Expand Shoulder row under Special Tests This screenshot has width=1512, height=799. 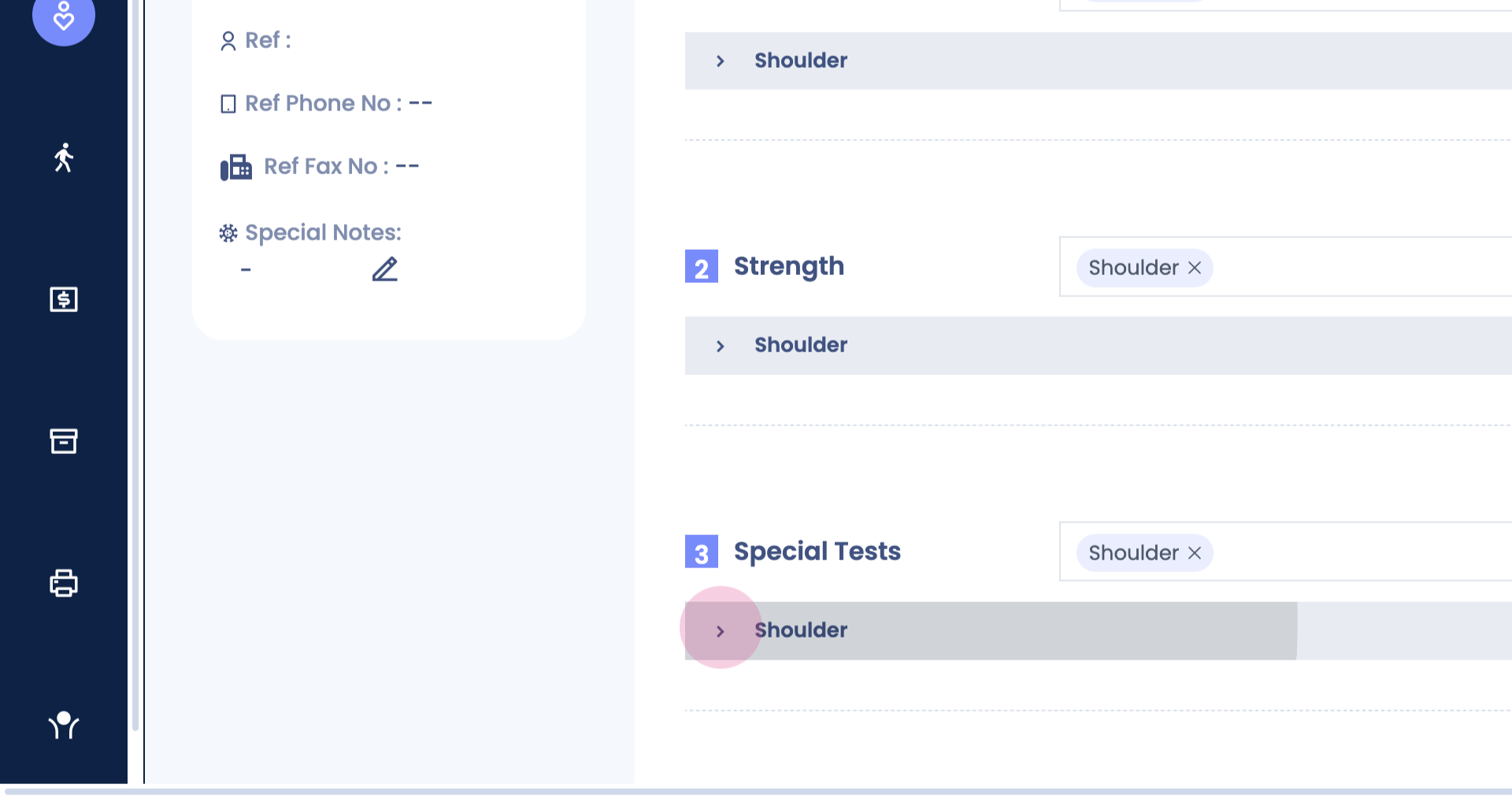point(720,631)
